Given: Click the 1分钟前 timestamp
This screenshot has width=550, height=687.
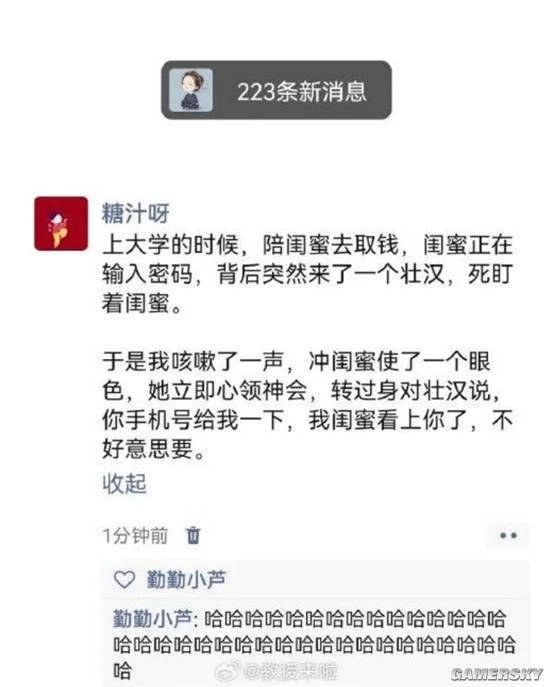Looking at the screenshot, I should point(135,535).
